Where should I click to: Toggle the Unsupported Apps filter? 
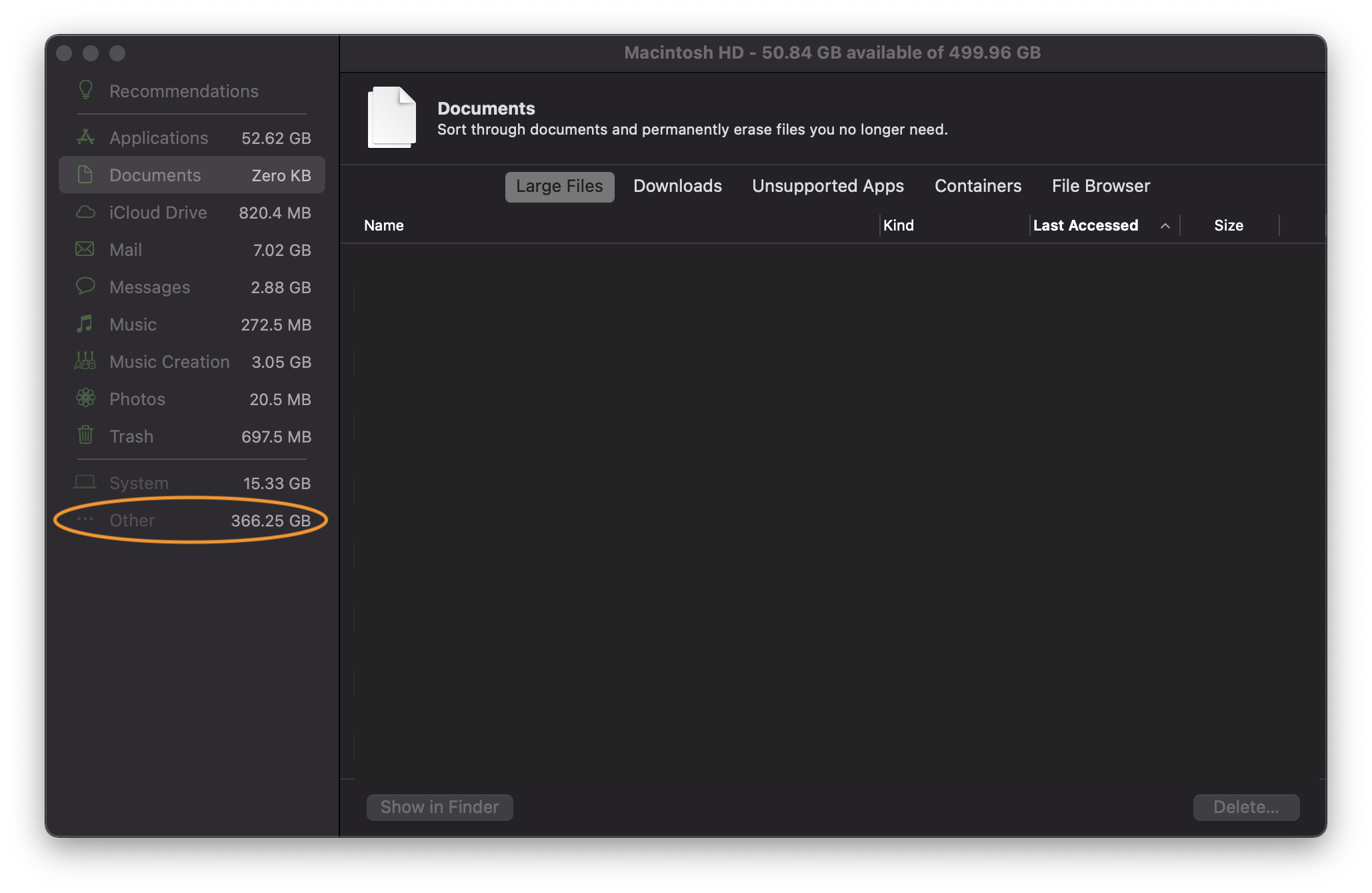click(828, 185)
